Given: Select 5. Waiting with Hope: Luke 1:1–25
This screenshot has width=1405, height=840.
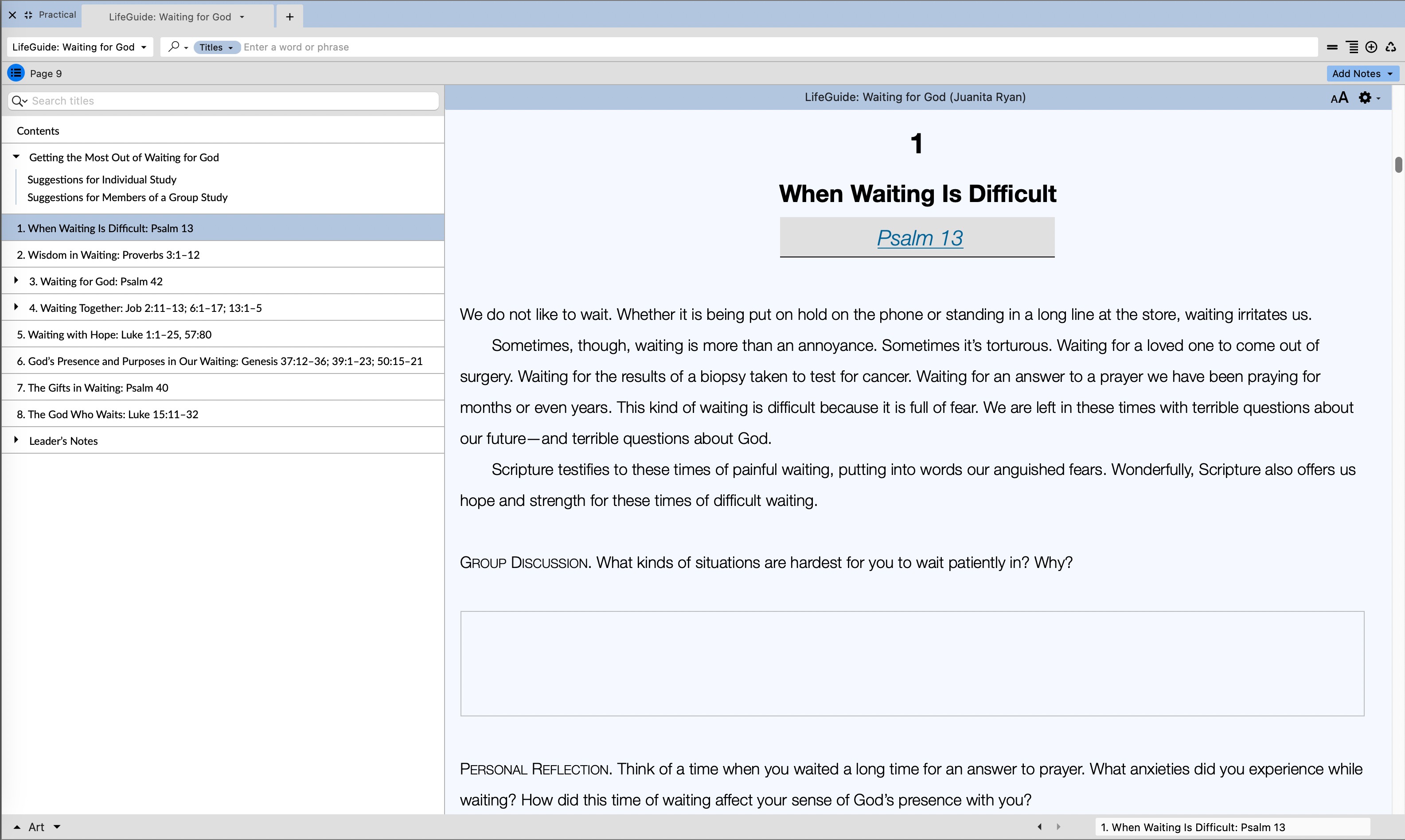Looking at the screenshot, I should [x=223, y=334].
